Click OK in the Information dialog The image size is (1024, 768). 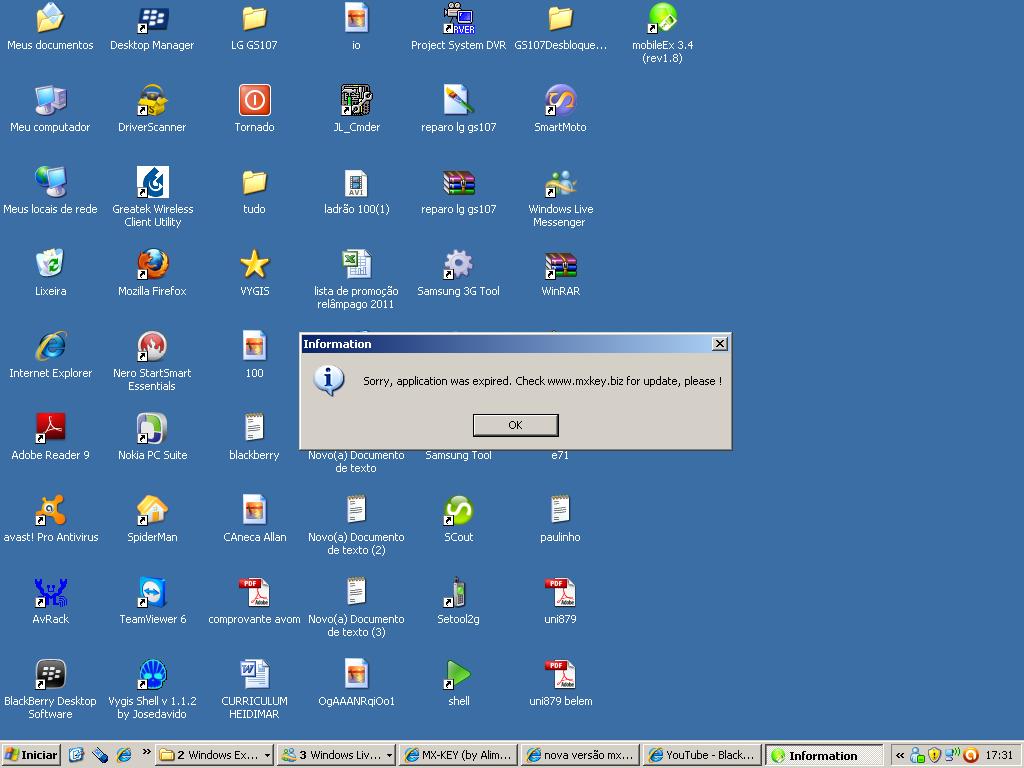(515, 425)
